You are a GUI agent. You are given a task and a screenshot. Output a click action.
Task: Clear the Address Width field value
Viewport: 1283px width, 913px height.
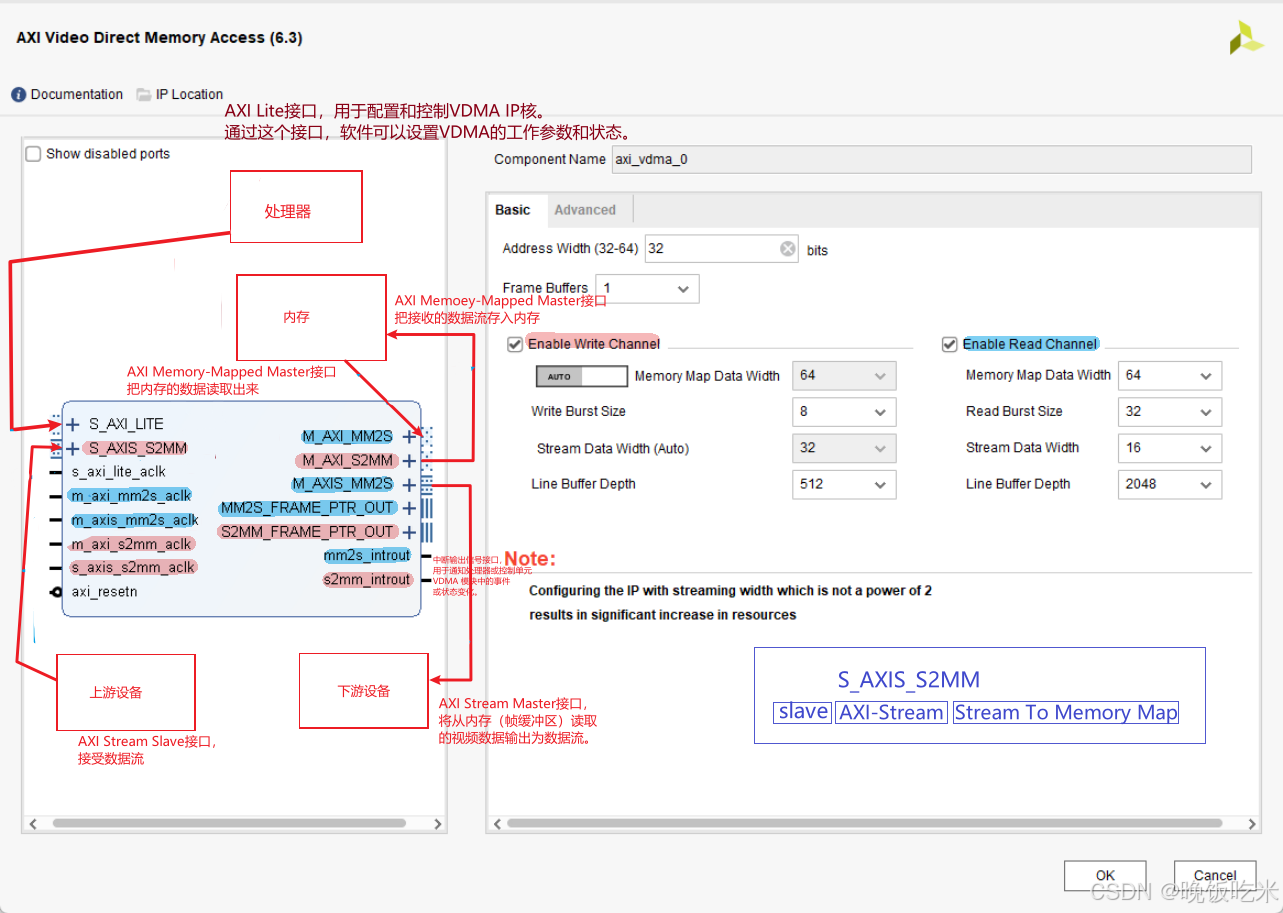[787, 248]
